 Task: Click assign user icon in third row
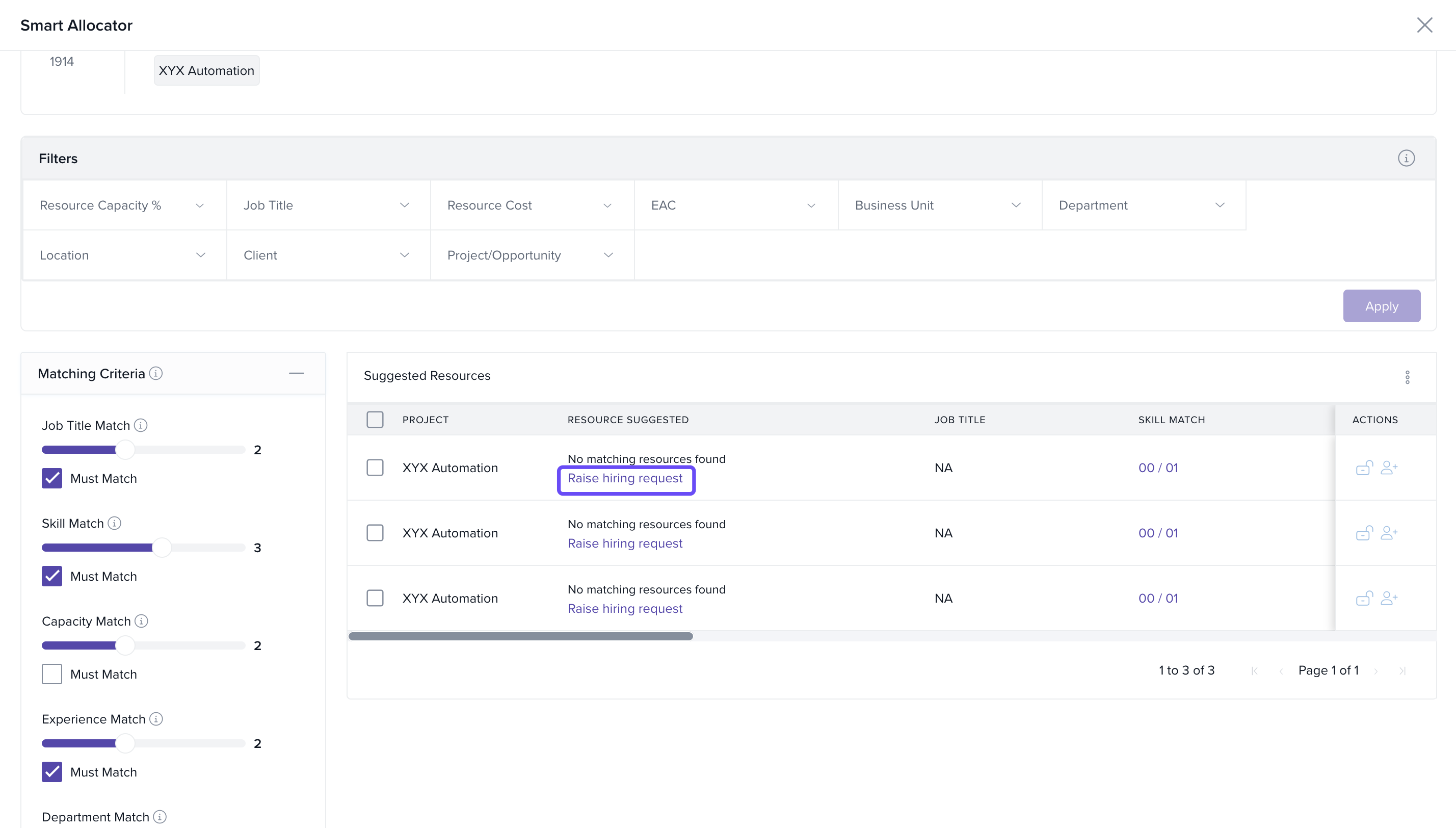coord(1388,598)
